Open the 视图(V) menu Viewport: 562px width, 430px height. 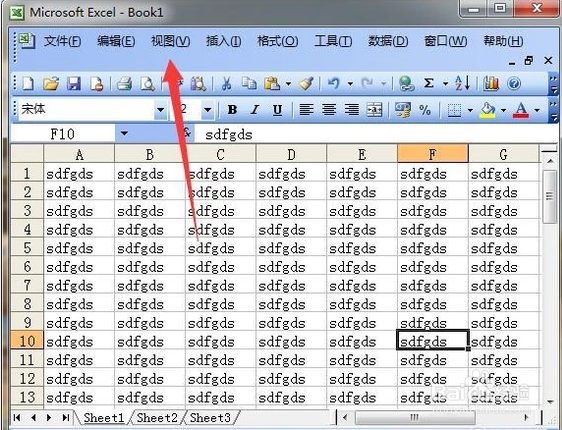click(x=170, y=41)
